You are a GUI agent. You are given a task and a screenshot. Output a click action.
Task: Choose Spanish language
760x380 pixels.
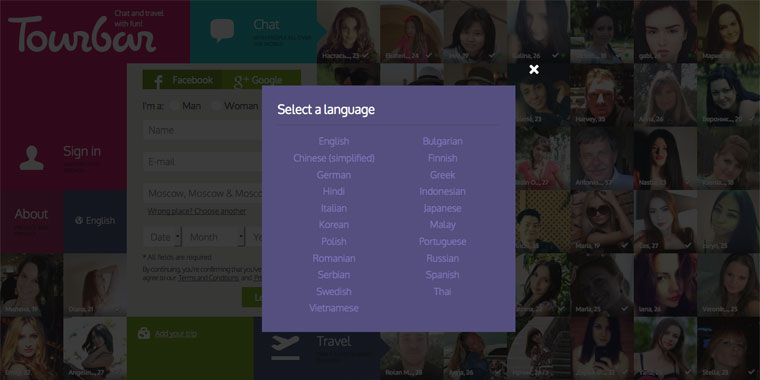(442, 275)
